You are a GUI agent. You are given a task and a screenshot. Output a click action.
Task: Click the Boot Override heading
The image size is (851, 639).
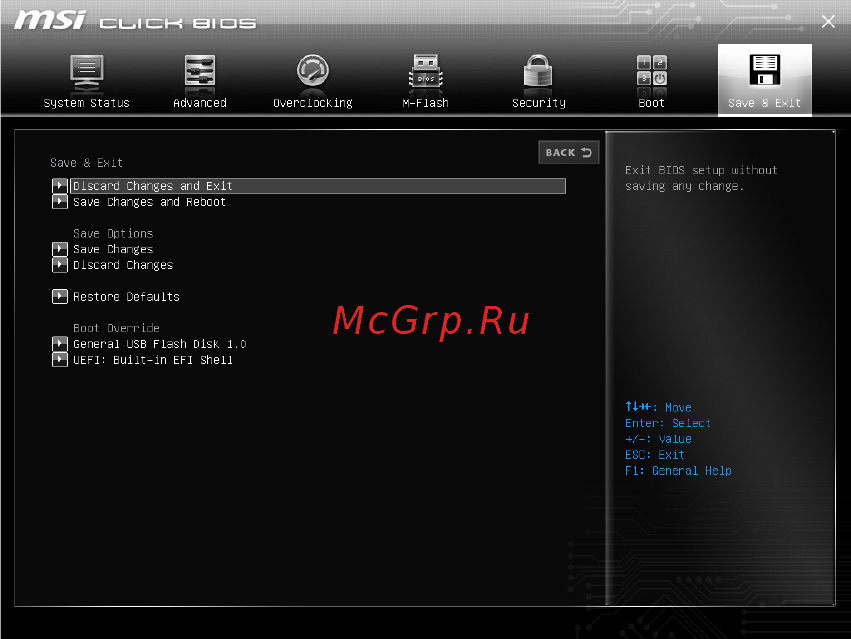116,328
